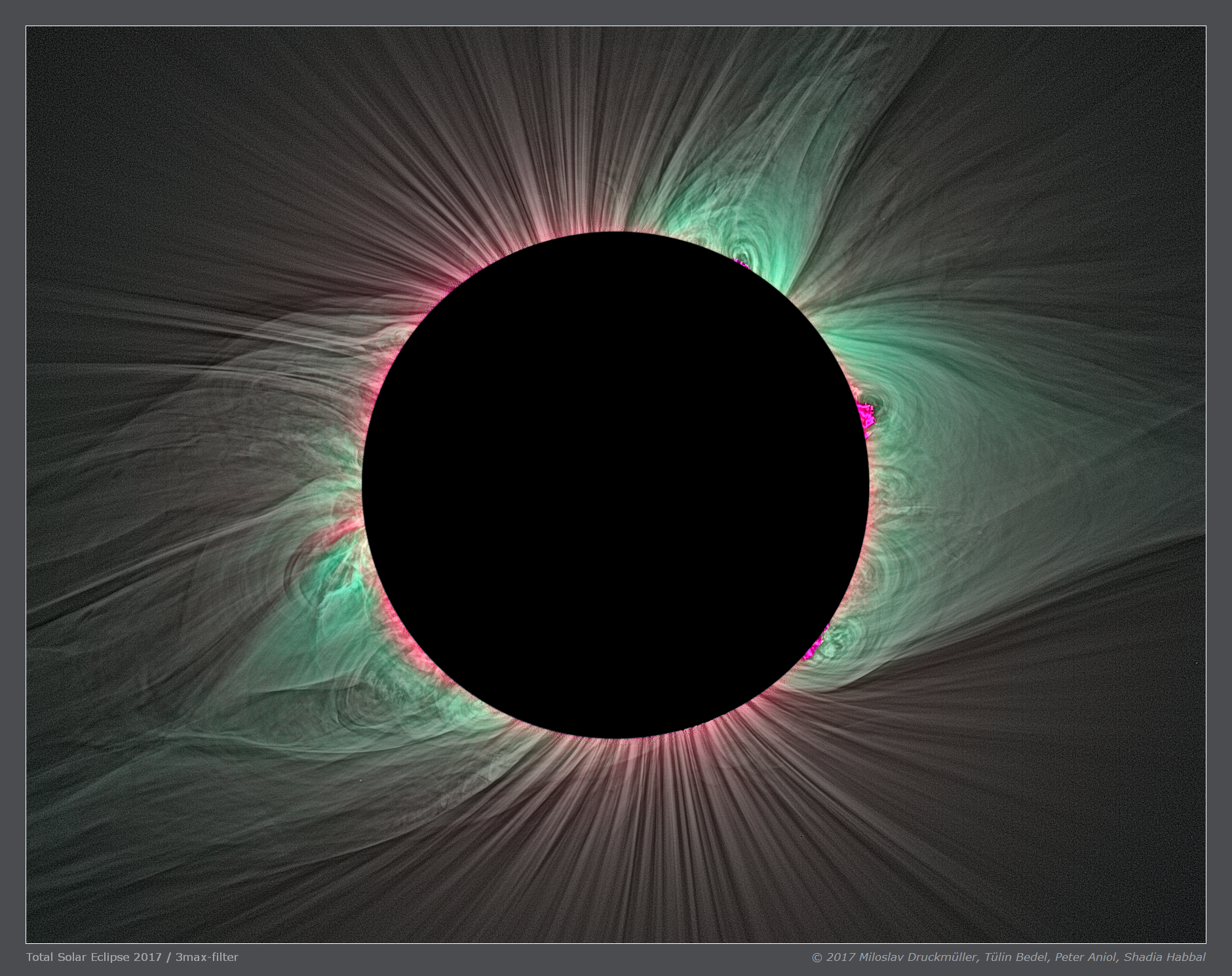Screen dimensions: 1232x976
Task: Select the small magenta prominence at the upper-right limb
Action: [x=741, y=263]
